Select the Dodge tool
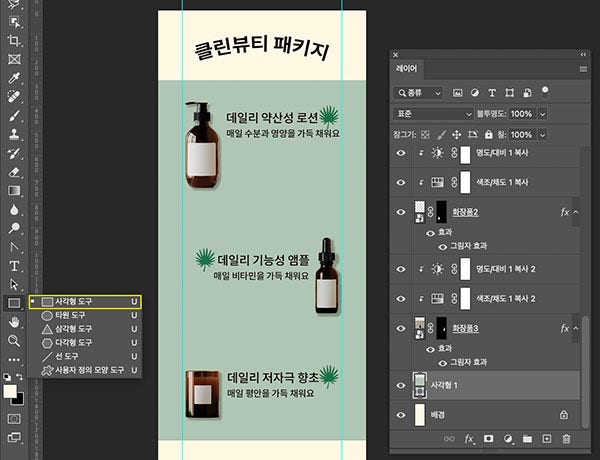 [x=14, y=228]
